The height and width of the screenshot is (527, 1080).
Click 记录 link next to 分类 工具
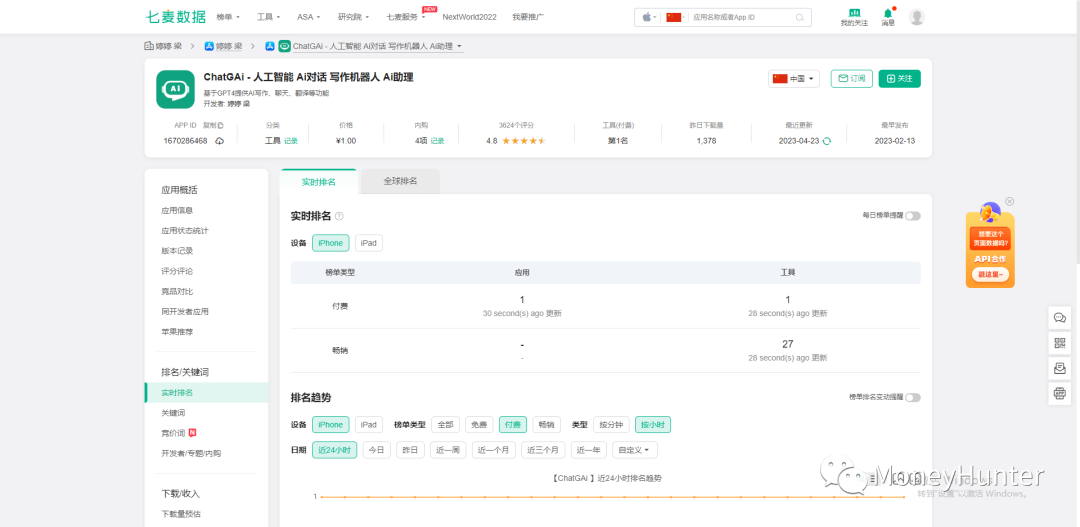click(x=291, y=141)
